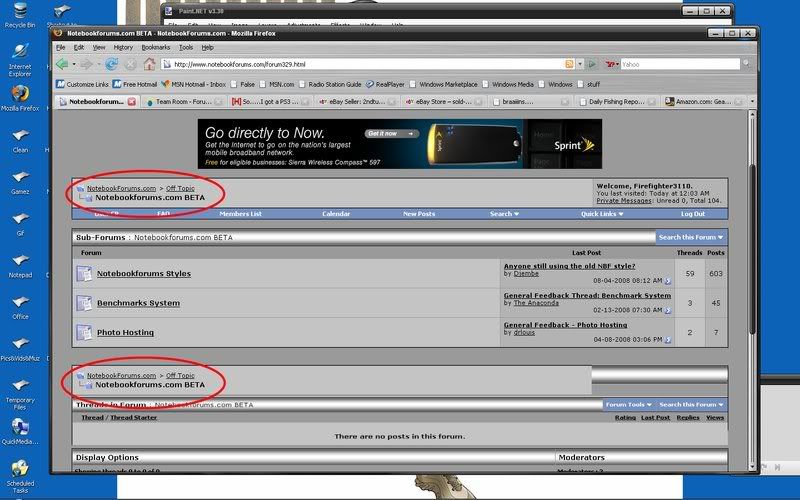Viewport: 800px width, 500px height.
Task: Go back with Firefox Back arrow
Action: coord(62,64)
